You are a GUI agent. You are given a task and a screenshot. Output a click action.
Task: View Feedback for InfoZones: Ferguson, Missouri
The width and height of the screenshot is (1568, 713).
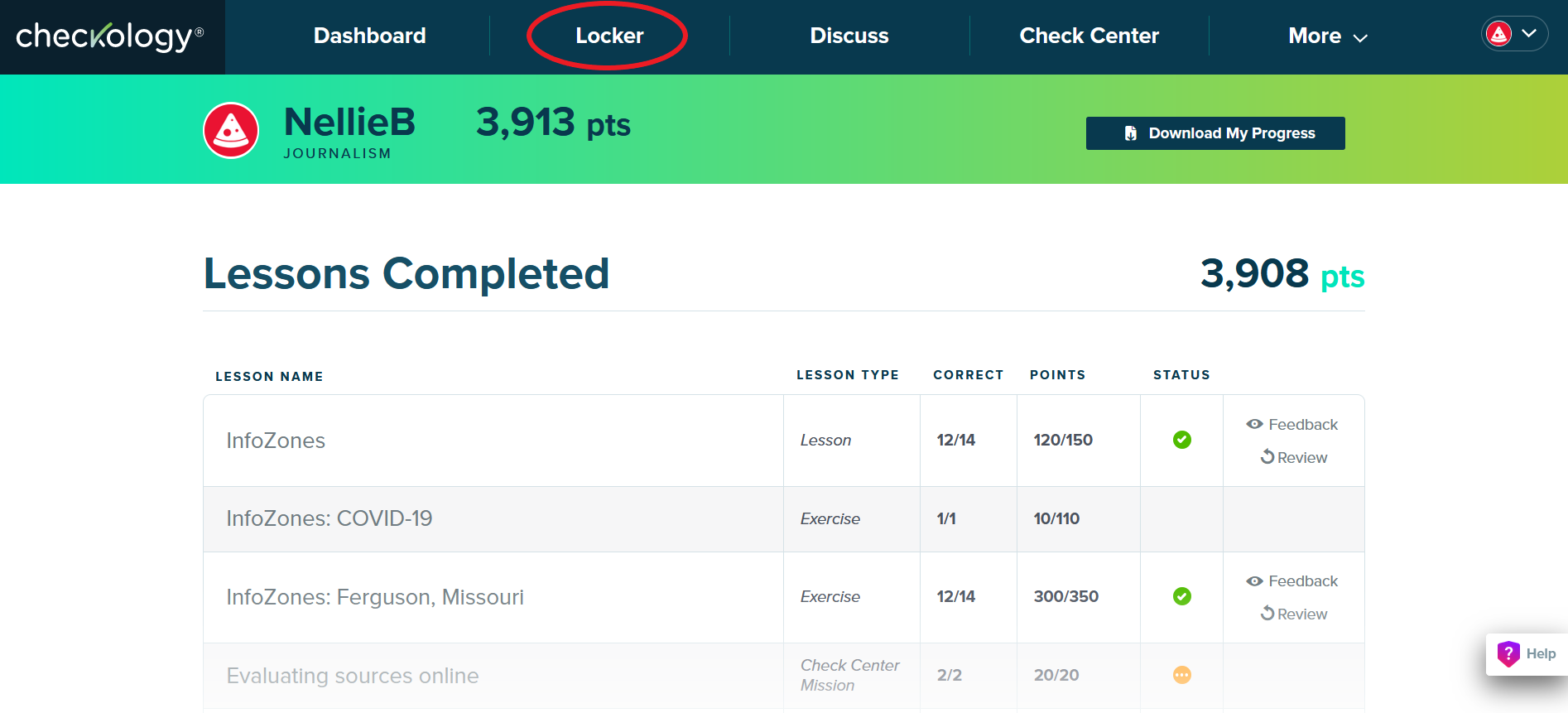pos(1292,581)
